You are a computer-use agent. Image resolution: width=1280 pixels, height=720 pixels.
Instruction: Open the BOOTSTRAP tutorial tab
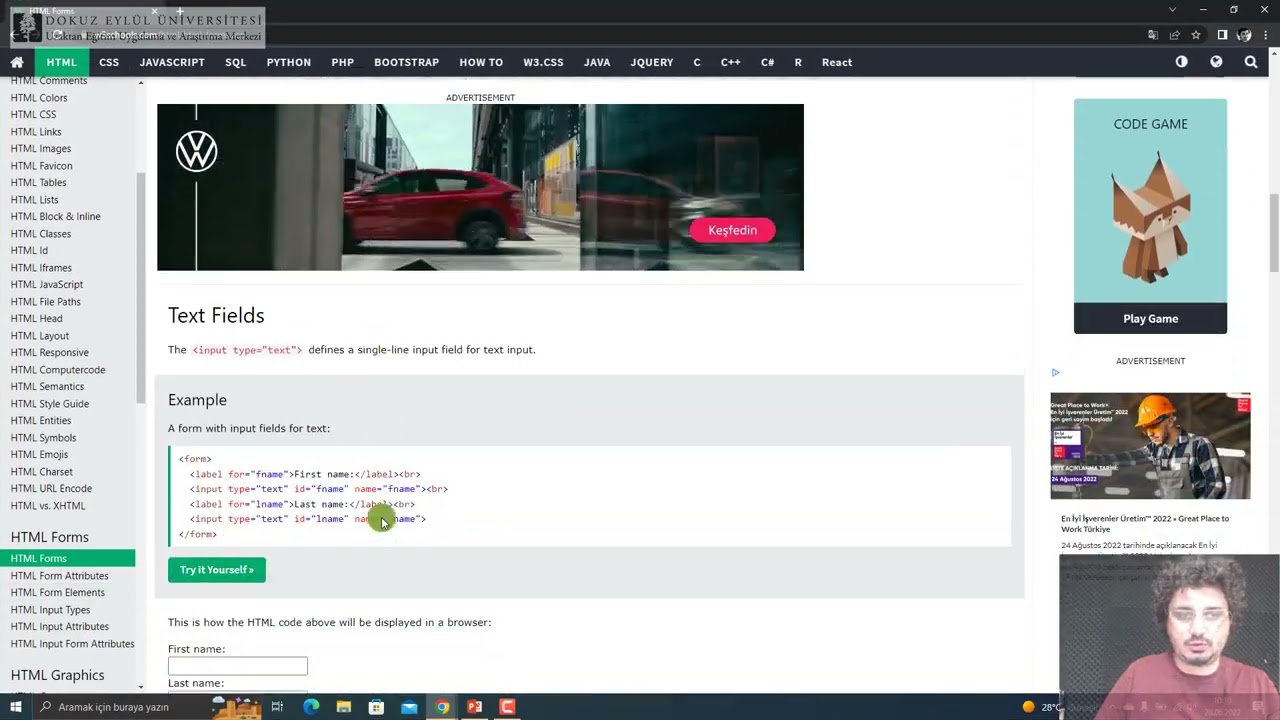406,62
